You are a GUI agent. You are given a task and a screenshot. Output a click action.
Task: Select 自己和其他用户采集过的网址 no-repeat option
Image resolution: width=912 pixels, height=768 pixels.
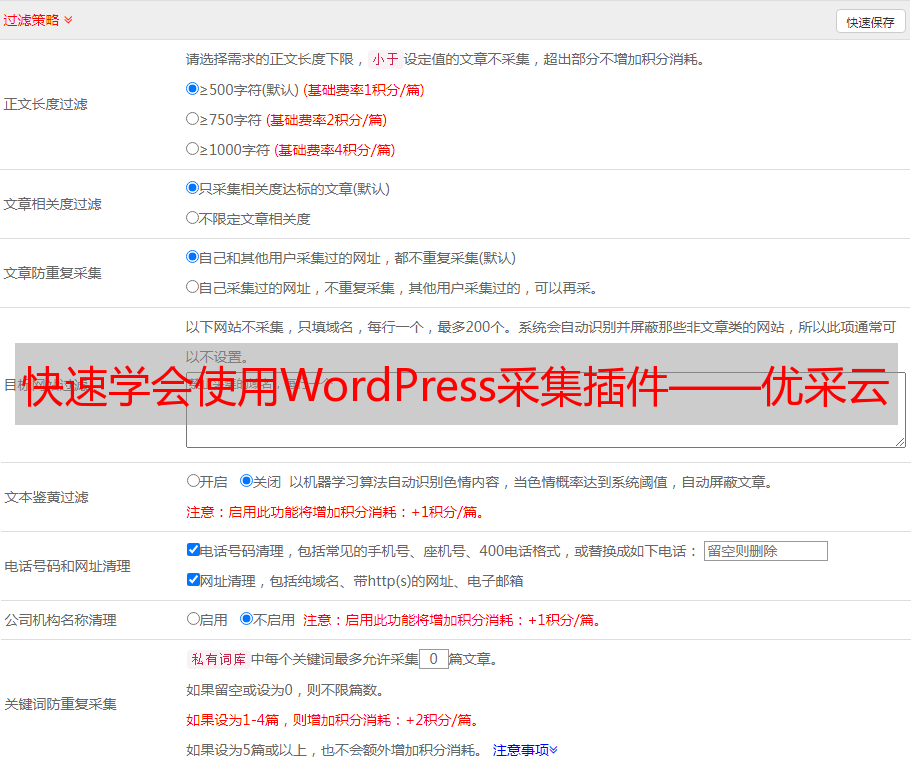click(193, 257)
